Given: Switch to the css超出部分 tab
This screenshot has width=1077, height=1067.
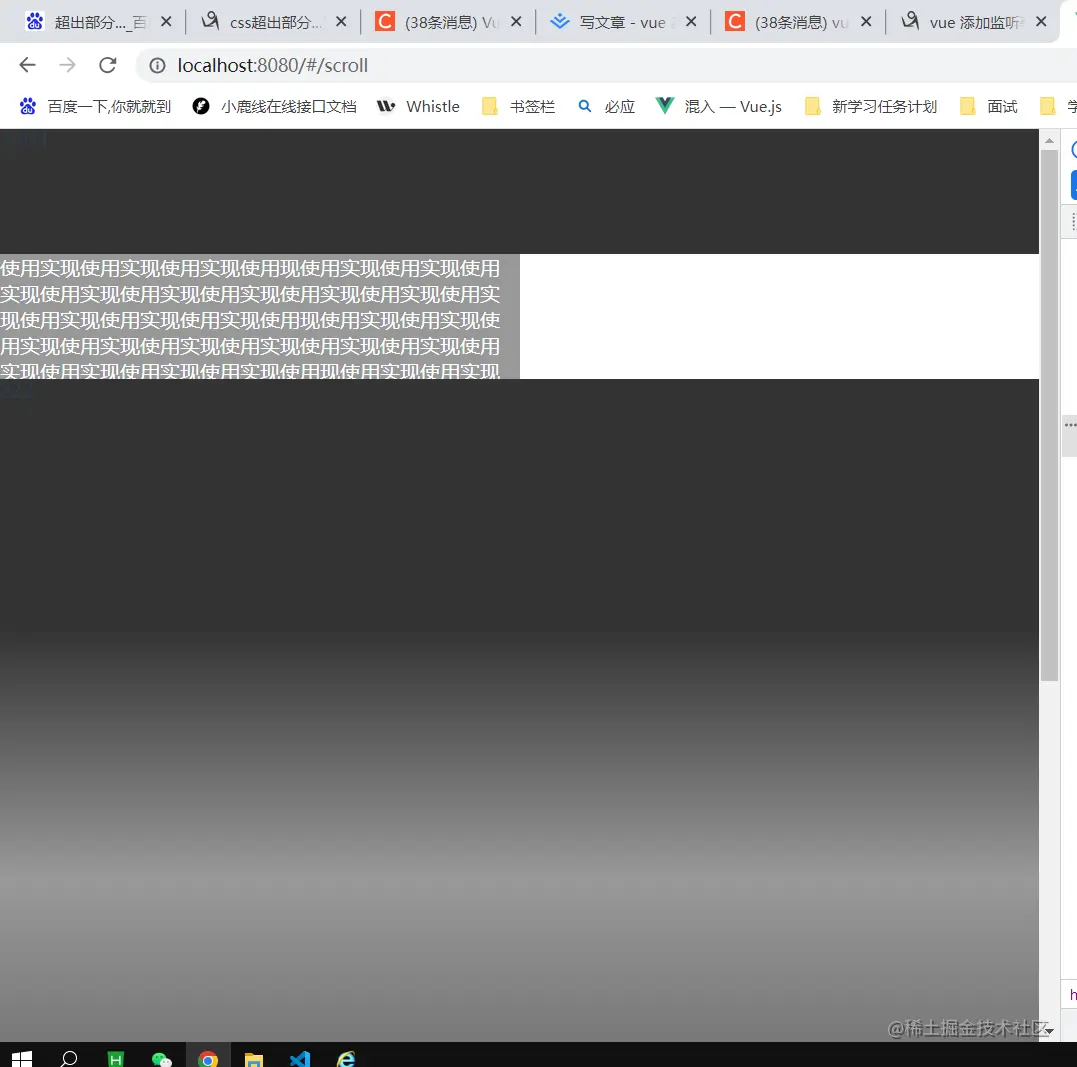Looking at the screenshot, I should coord(273,22).
